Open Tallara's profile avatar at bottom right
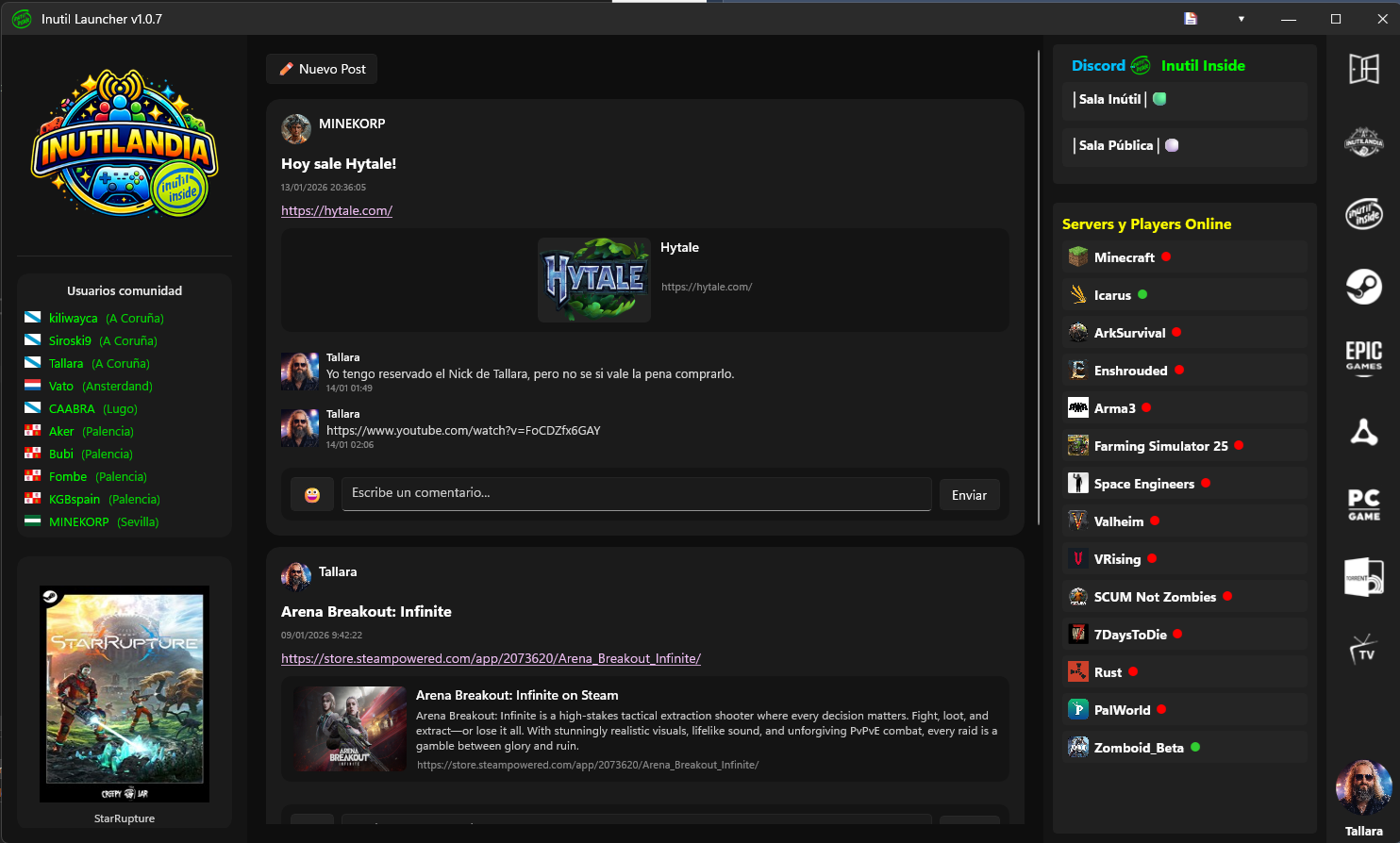This screenshot has width=1400, height=843. [x=1363, y=787]
